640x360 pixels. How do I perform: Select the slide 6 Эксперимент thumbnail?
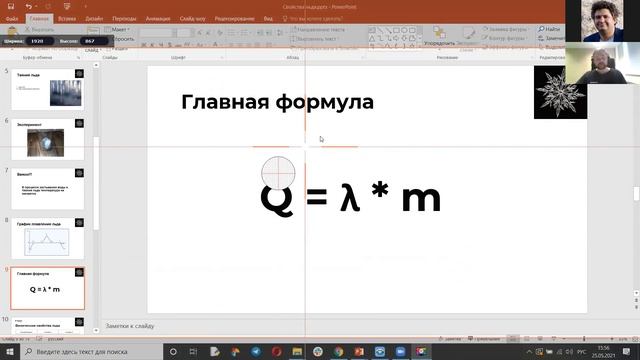(47, 139)
